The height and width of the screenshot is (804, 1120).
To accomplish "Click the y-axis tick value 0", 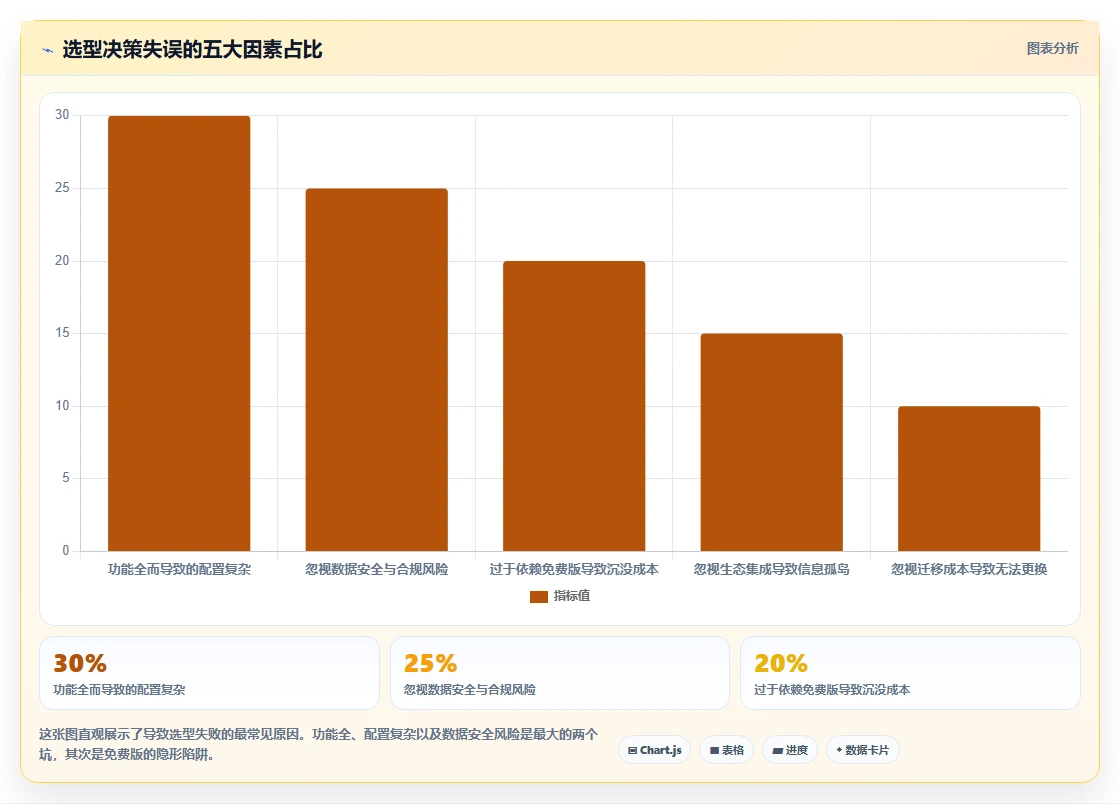I will click(x=66, y=551).
